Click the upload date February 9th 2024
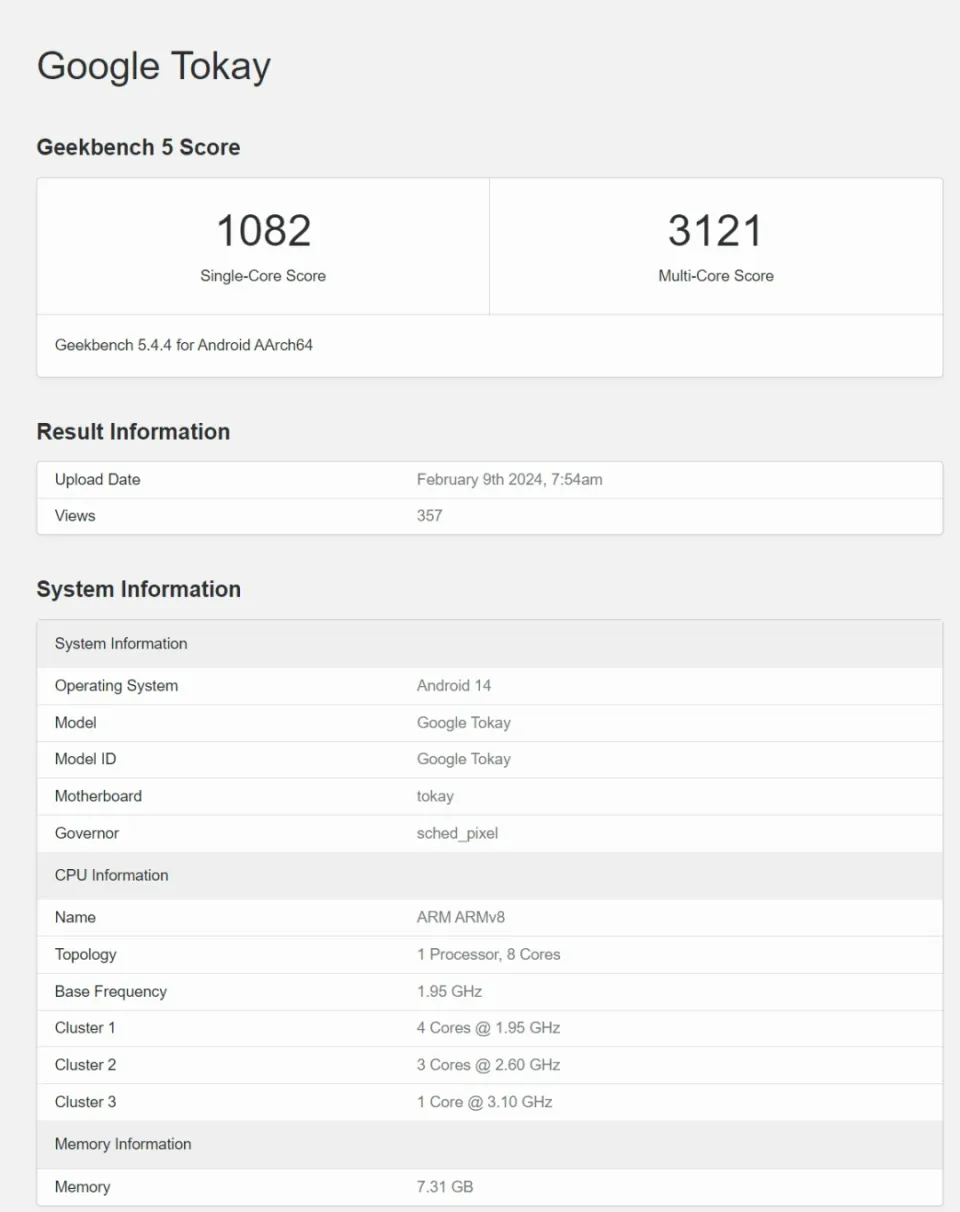 click(509, 479)
